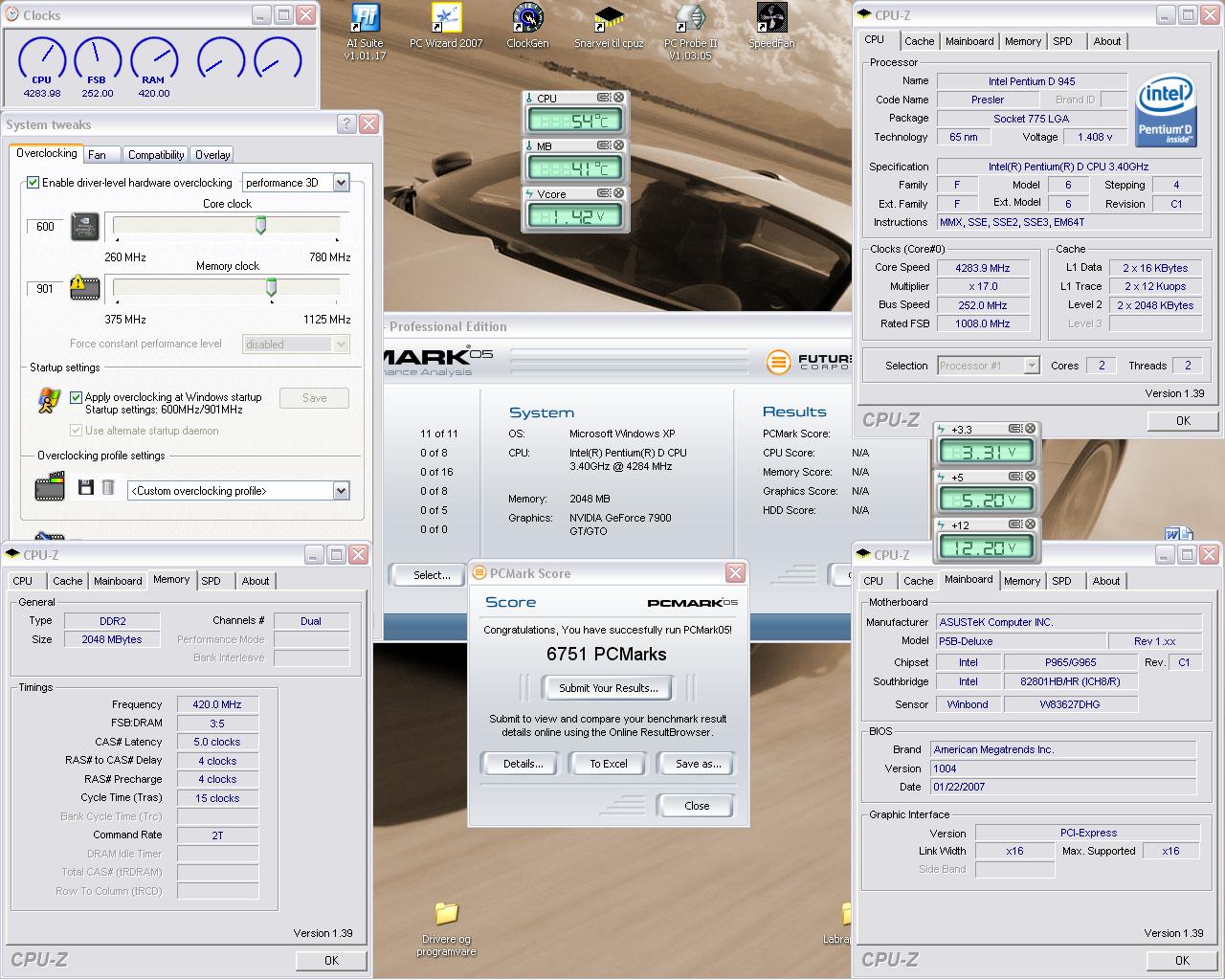Screen dimensions: 1225x980
Task: Click OK in top-right CPU-Z window
Action: pos(1183,420)
